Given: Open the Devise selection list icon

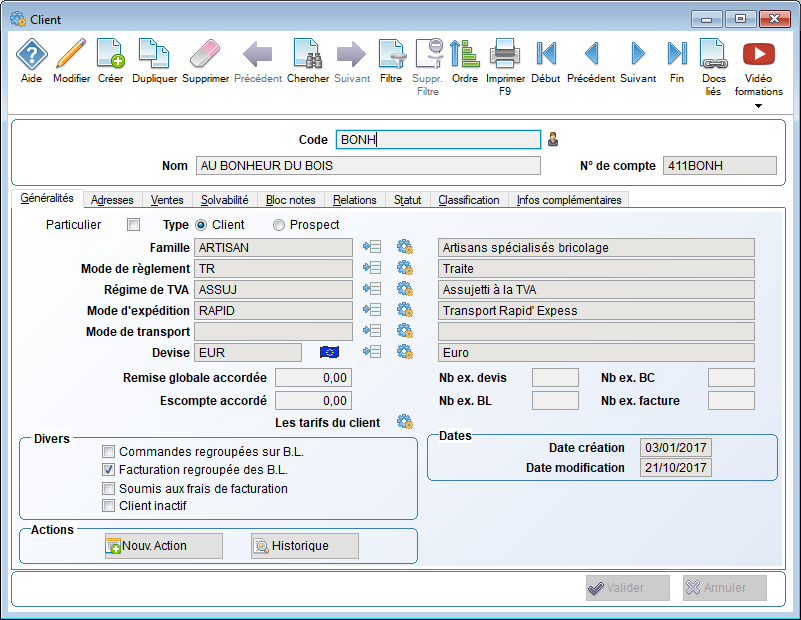Looking at the screenshot, I should click(372, 352).
